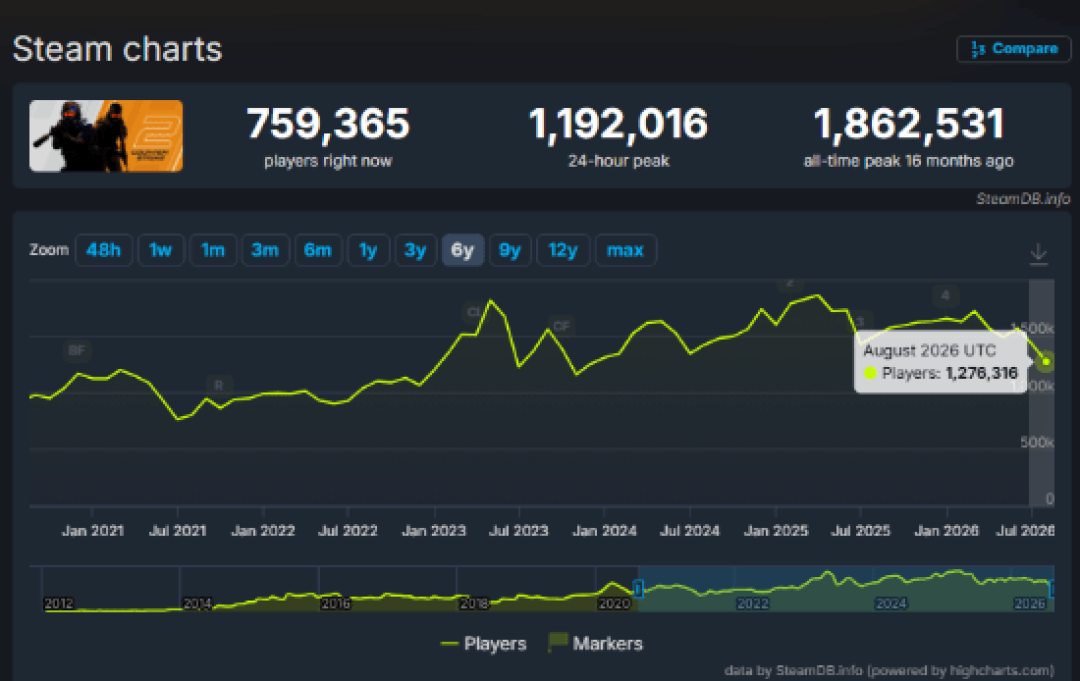Set zoom to 1y
The image size is (1080, 681).
[368, 250]
